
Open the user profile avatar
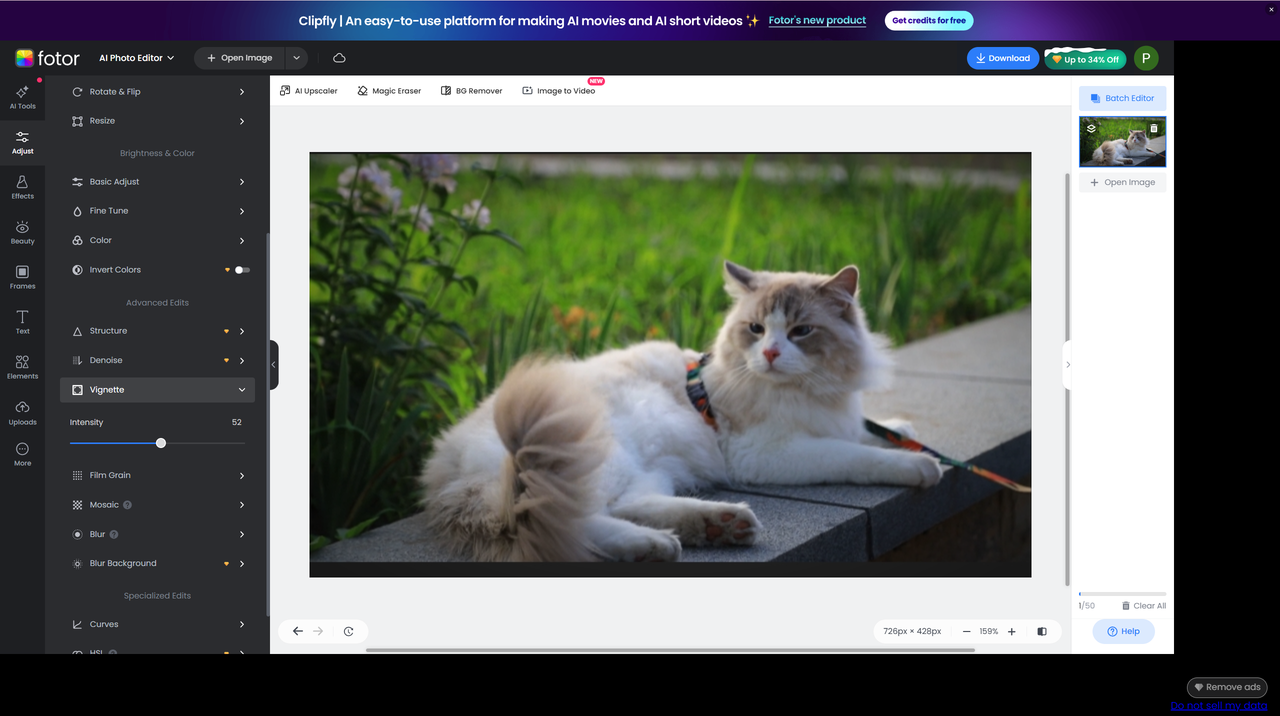click(x=1146, y=58)
